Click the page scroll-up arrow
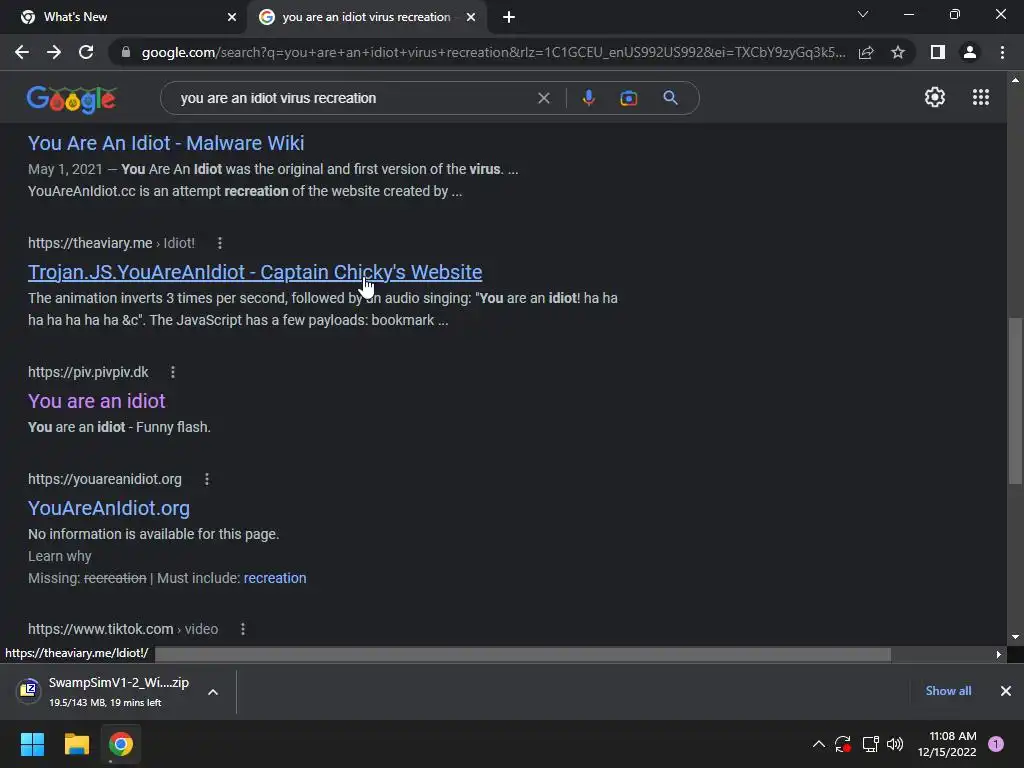The image size is (1024, 768). click(x=1015, y=80)
